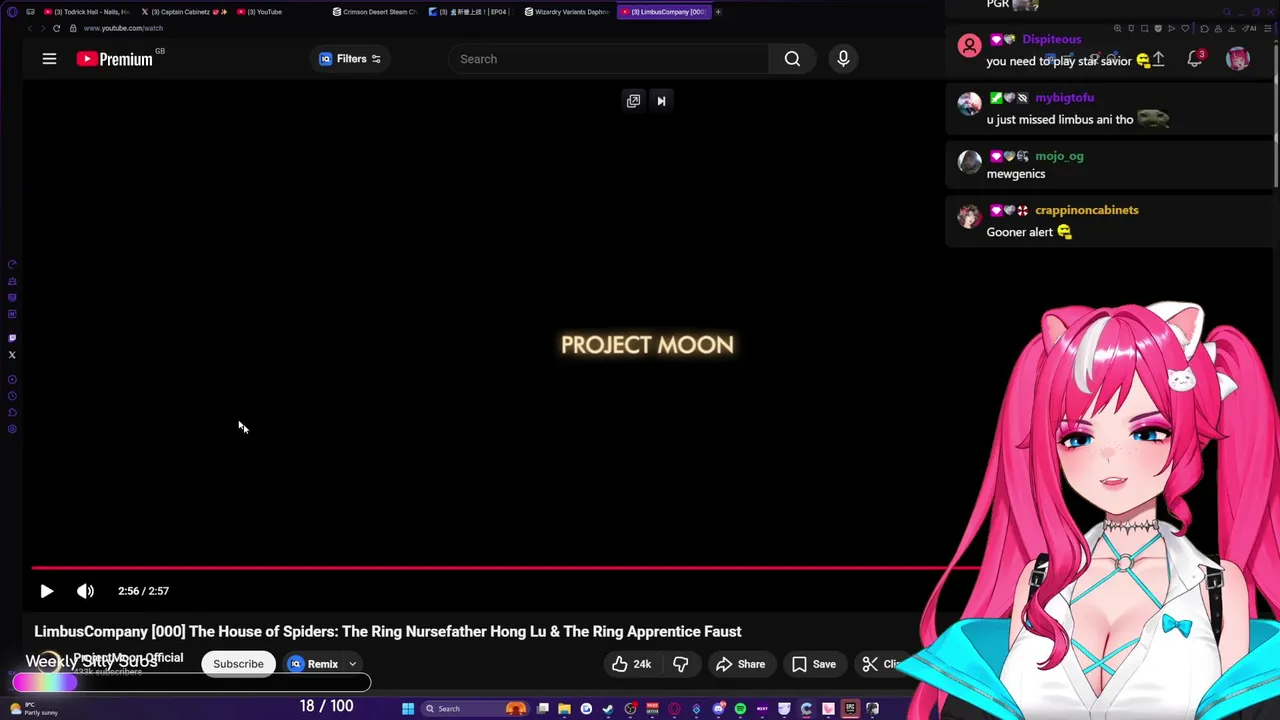Open sidebar settings gear icon
The image size is (1280, 720).
click(12, 429)
